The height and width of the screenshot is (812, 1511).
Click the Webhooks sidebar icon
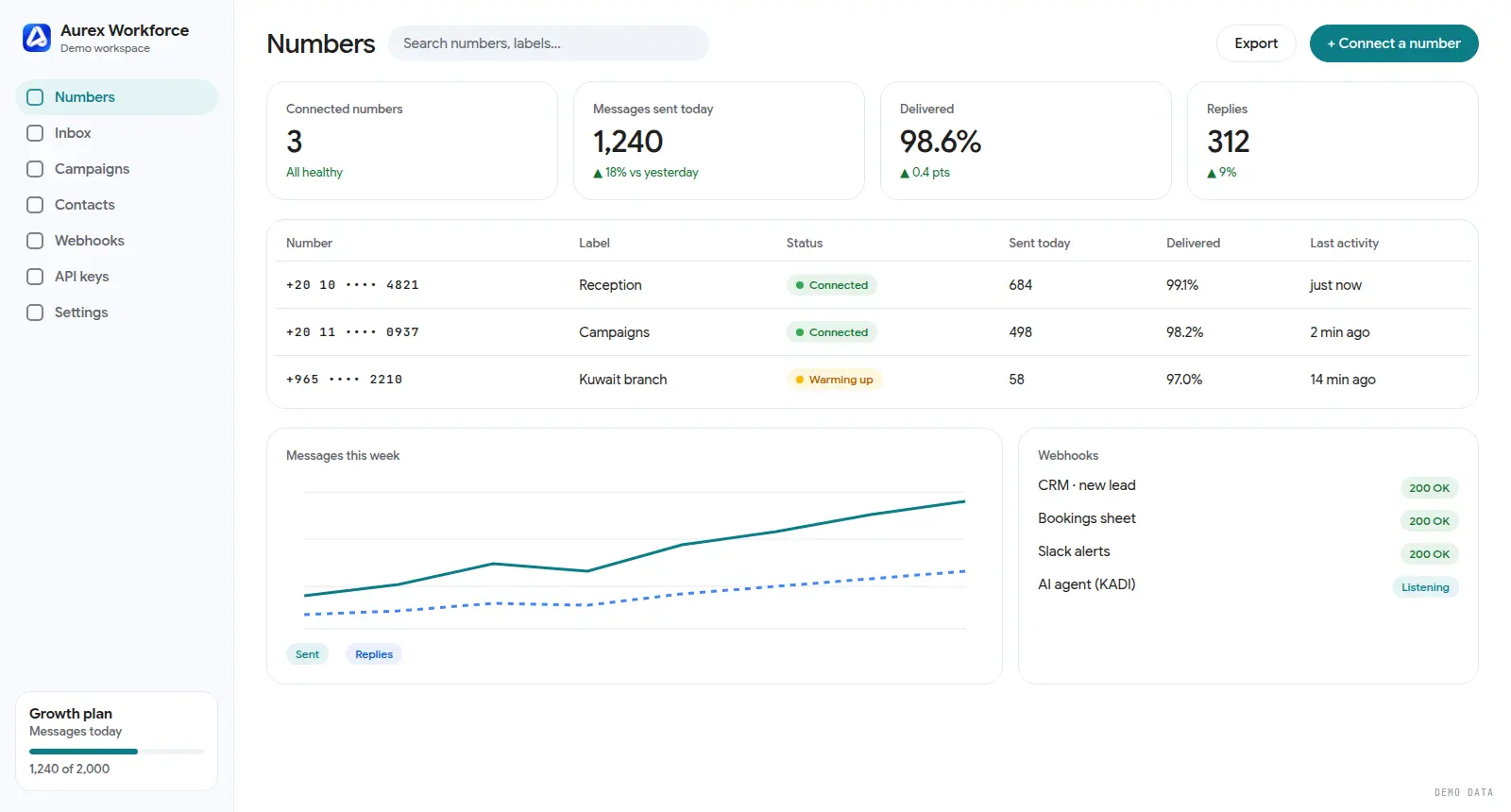coord(35,241)
